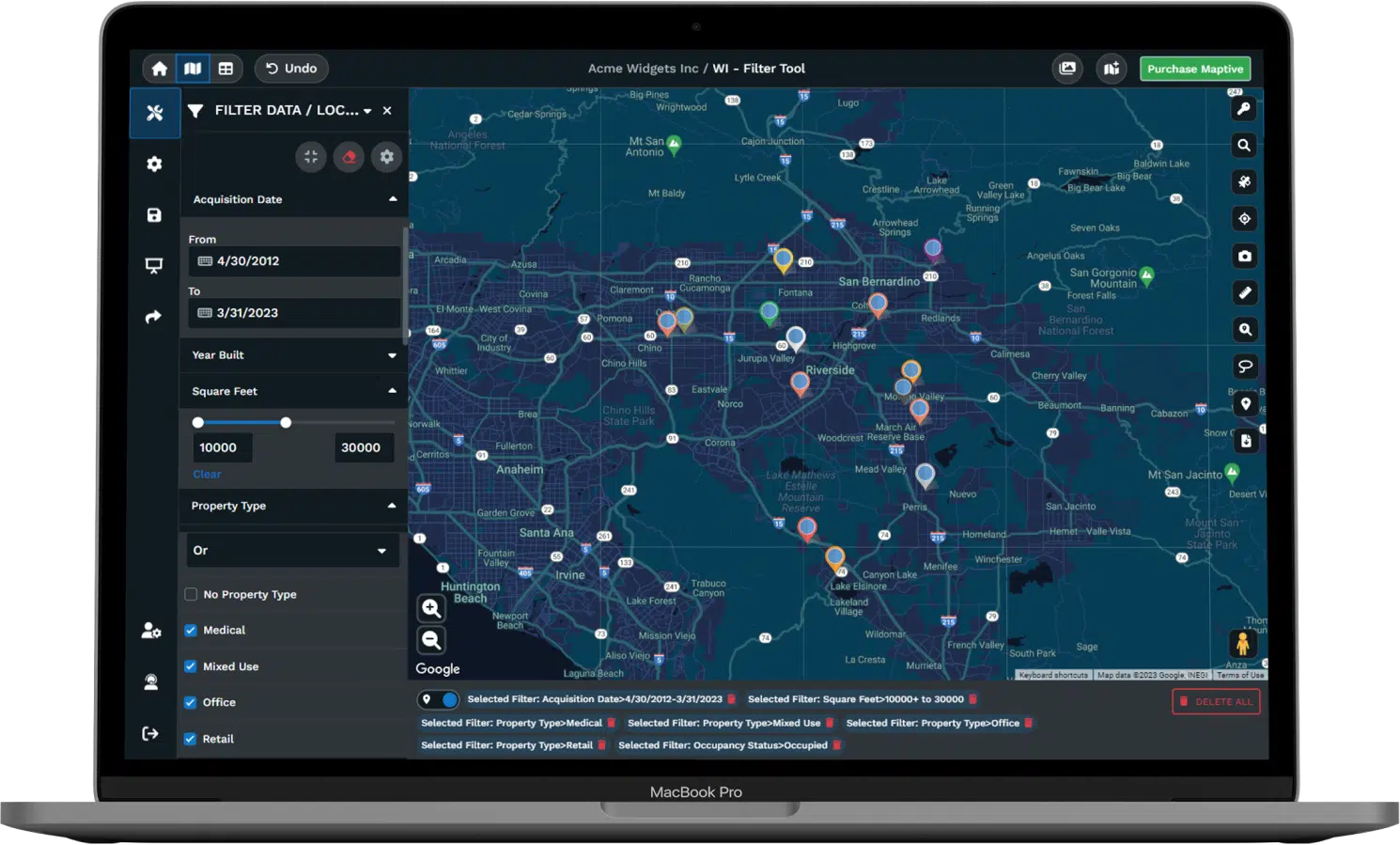Viewport: 1400px width, 845px height.
Task: Toggle the marker switch in filter bar
Action: (439, 699)
